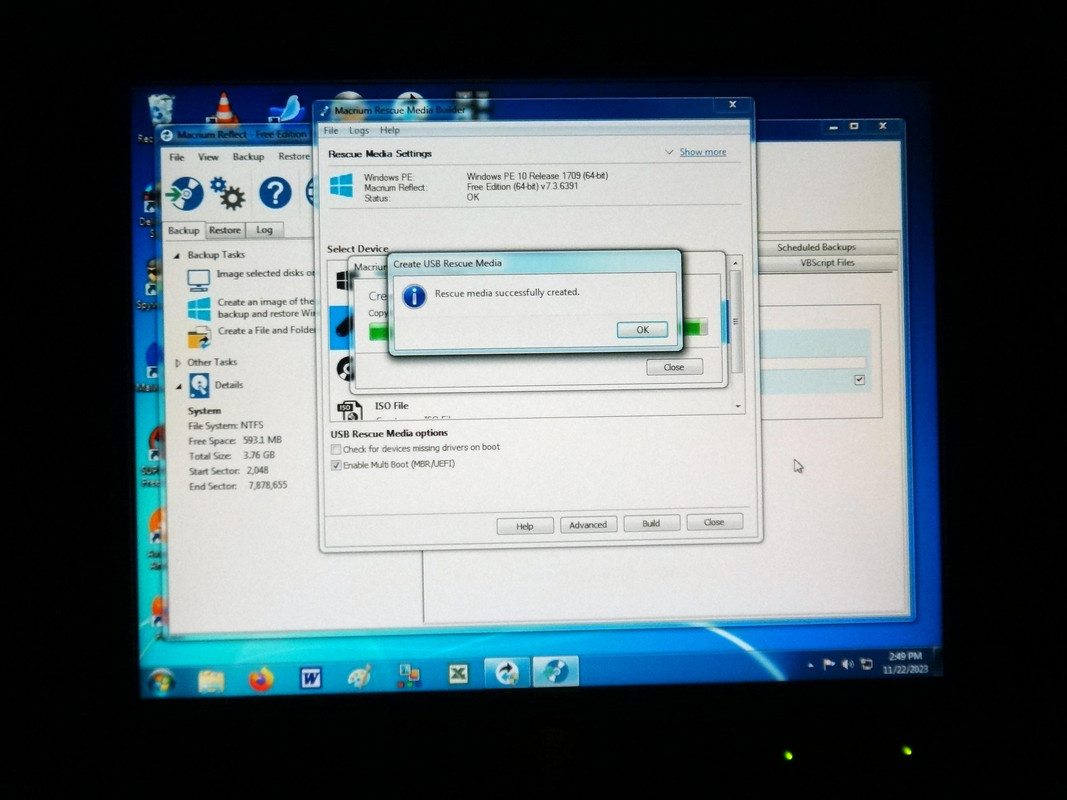Screen dimensions: 1067x800
Task: Click the Build button in Rescue Media Builder
Action: click(x=651, y=523)
